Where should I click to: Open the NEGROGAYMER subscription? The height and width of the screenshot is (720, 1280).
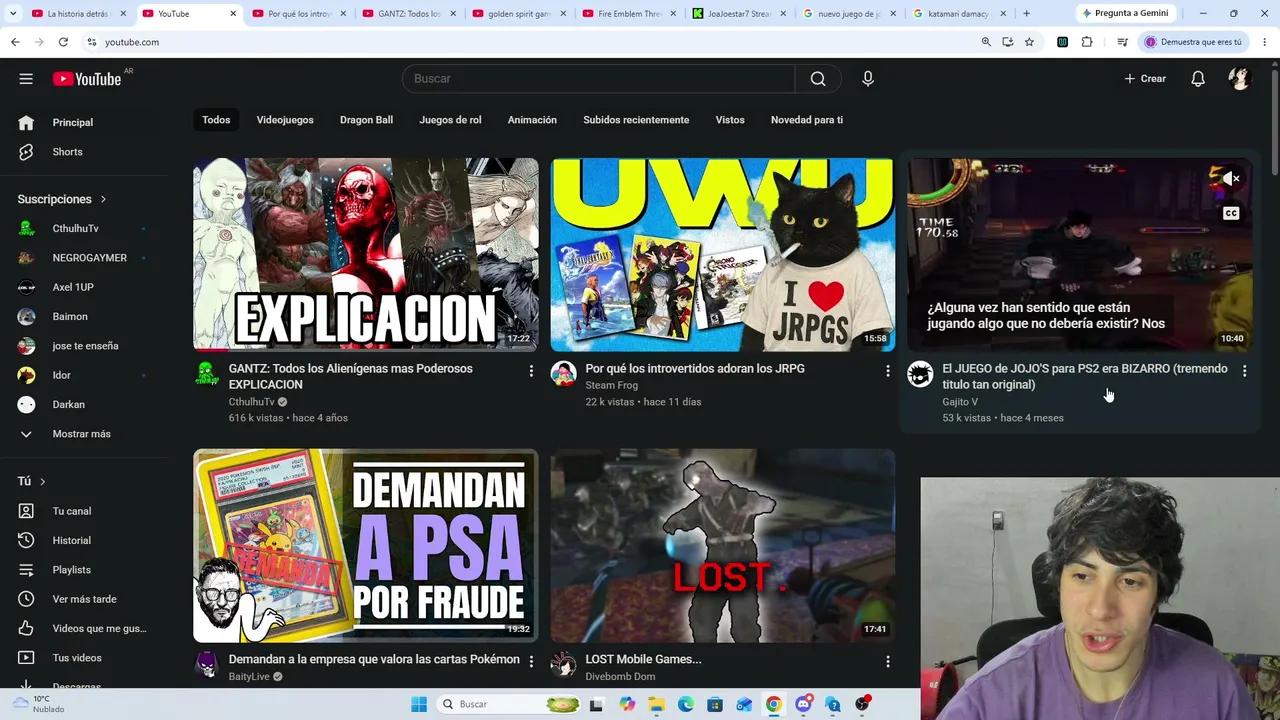click(82, 258)
